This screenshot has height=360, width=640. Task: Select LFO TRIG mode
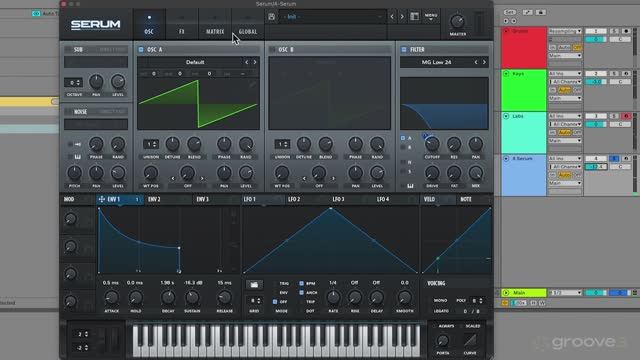pyautogui.click(x=275, y=283)
